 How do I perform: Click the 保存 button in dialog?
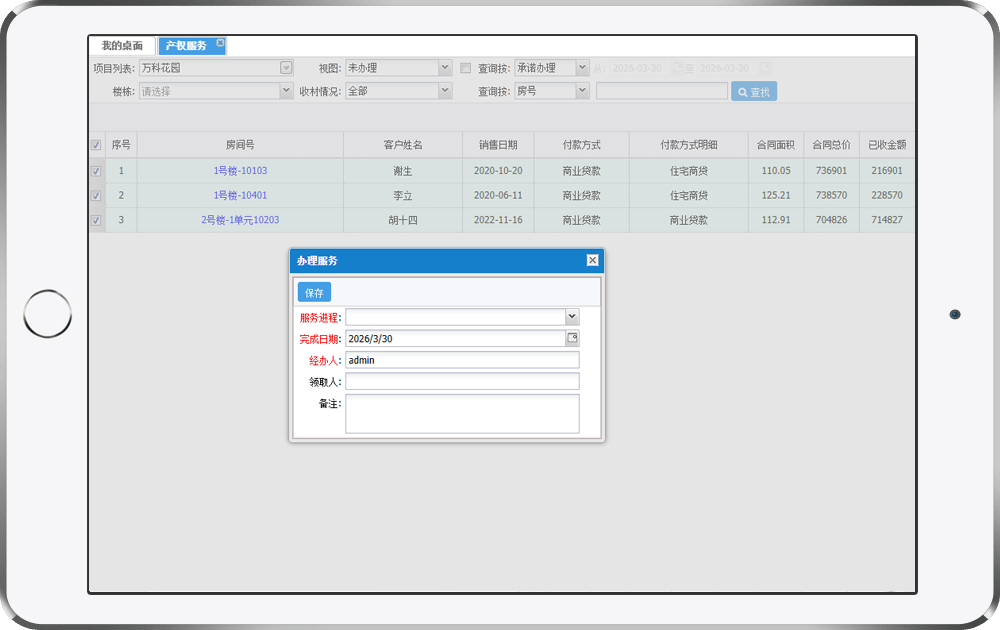[314, 293]
